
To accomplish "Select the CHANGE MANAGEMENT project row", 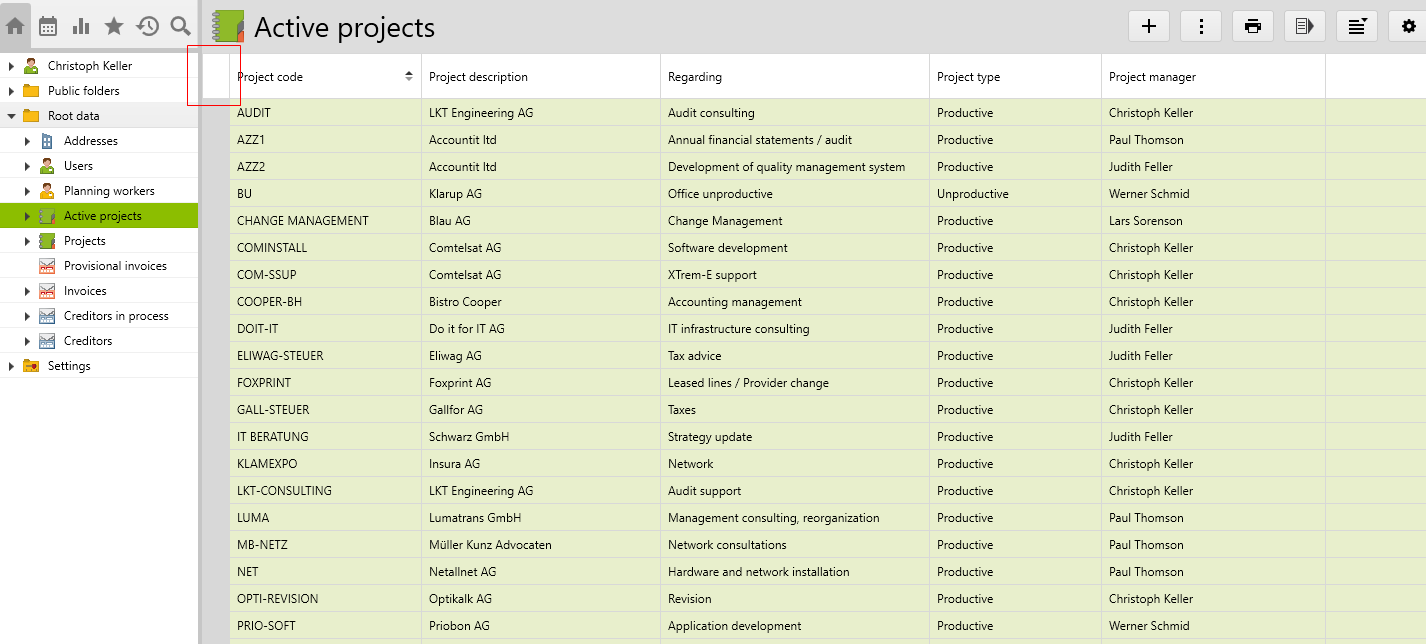I will (x=302, y=221).
